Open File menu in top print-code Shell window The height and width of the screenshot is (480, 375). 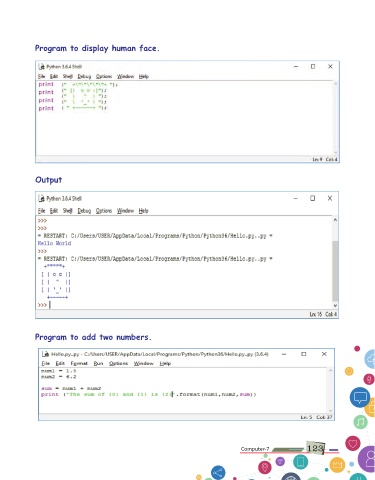41,76
